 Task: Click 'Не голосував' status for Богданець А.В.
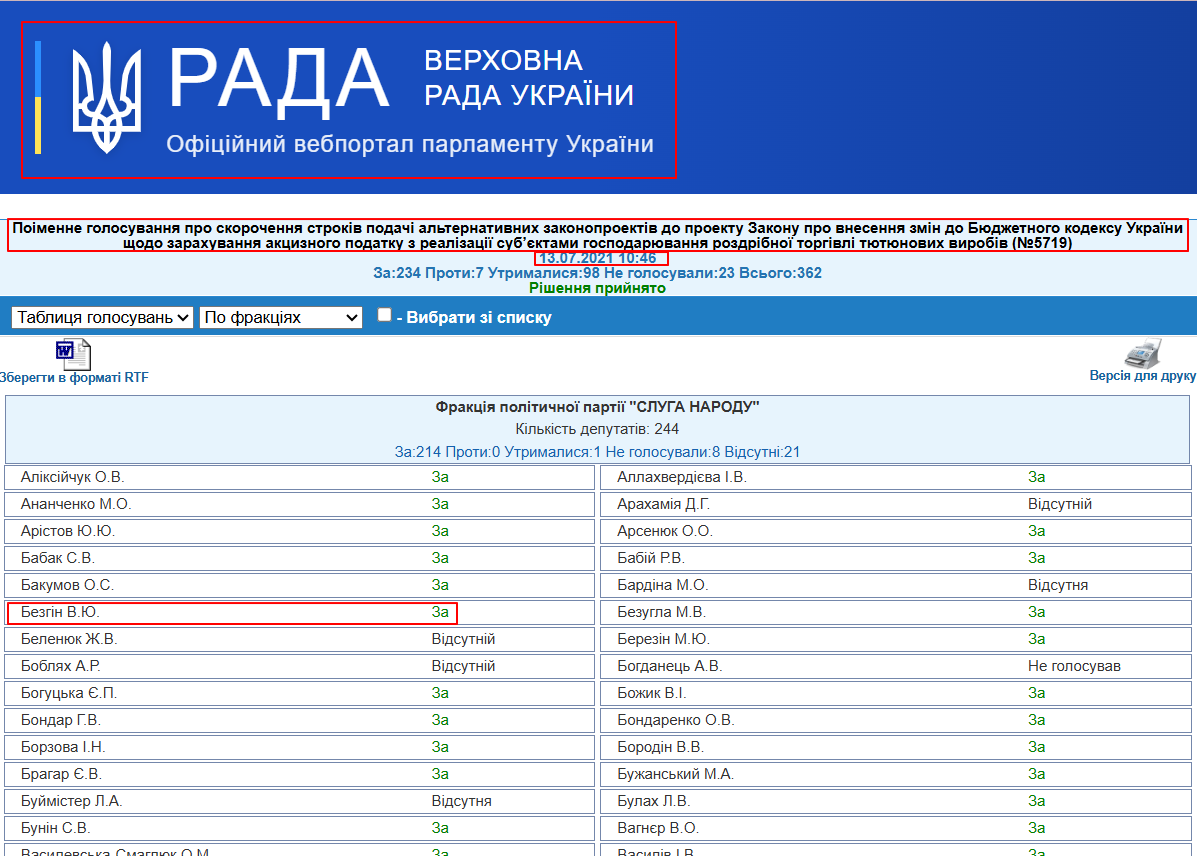click(x=1074, y=666)
